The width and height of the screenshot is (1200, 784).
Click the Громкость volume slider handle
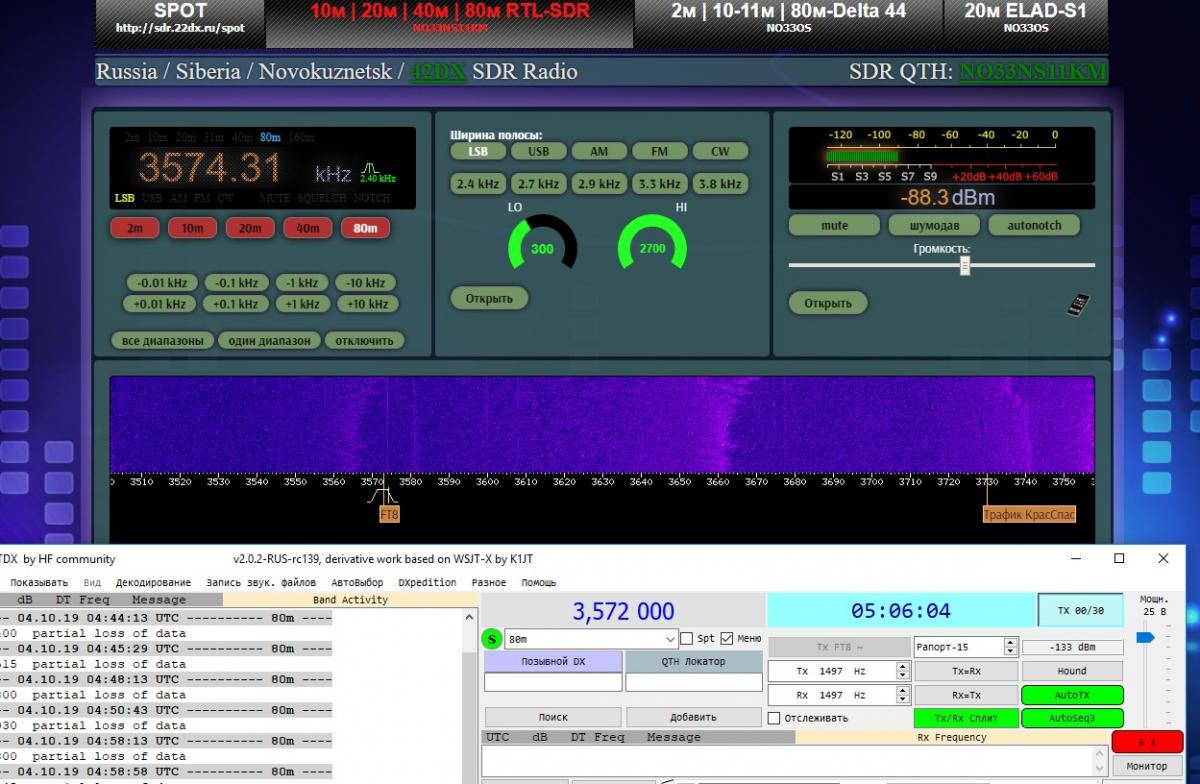[x=965, y=266]
